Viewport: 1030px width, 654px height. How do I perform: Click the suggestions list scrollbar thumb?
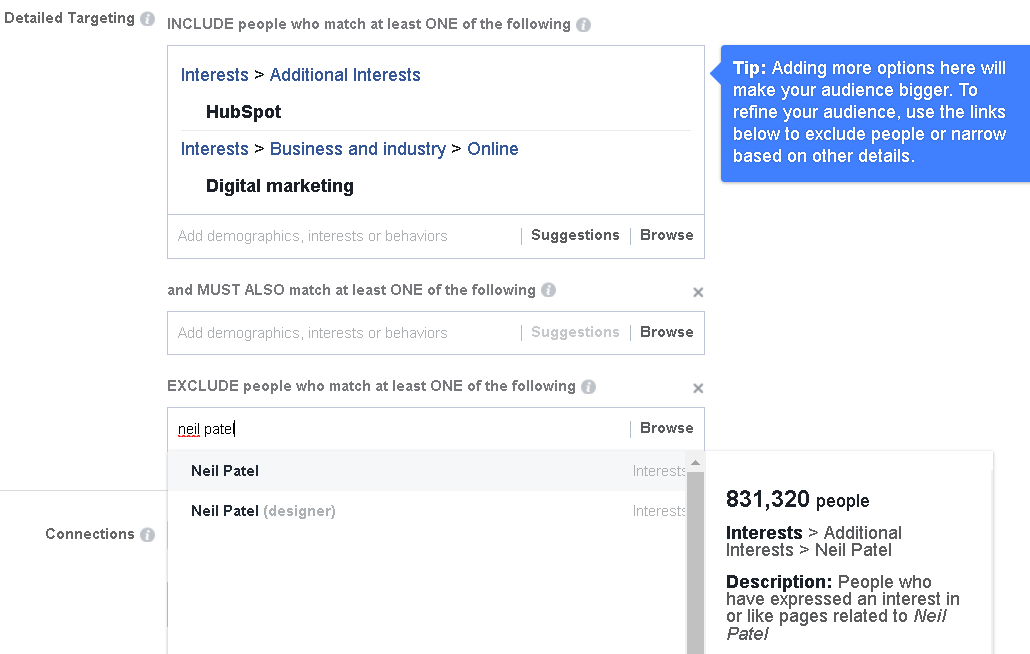[696, 563]
